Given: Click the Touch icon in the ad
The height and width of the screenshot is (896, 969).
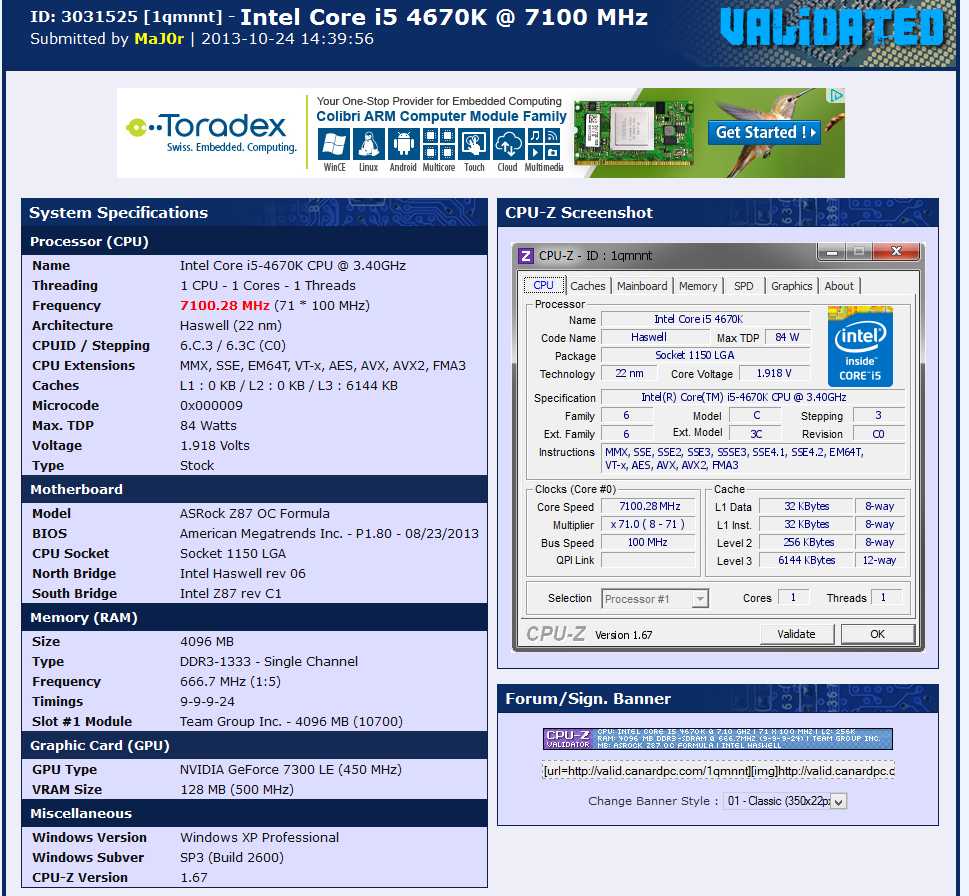Looking at the screenshot, I should point(474,144).
